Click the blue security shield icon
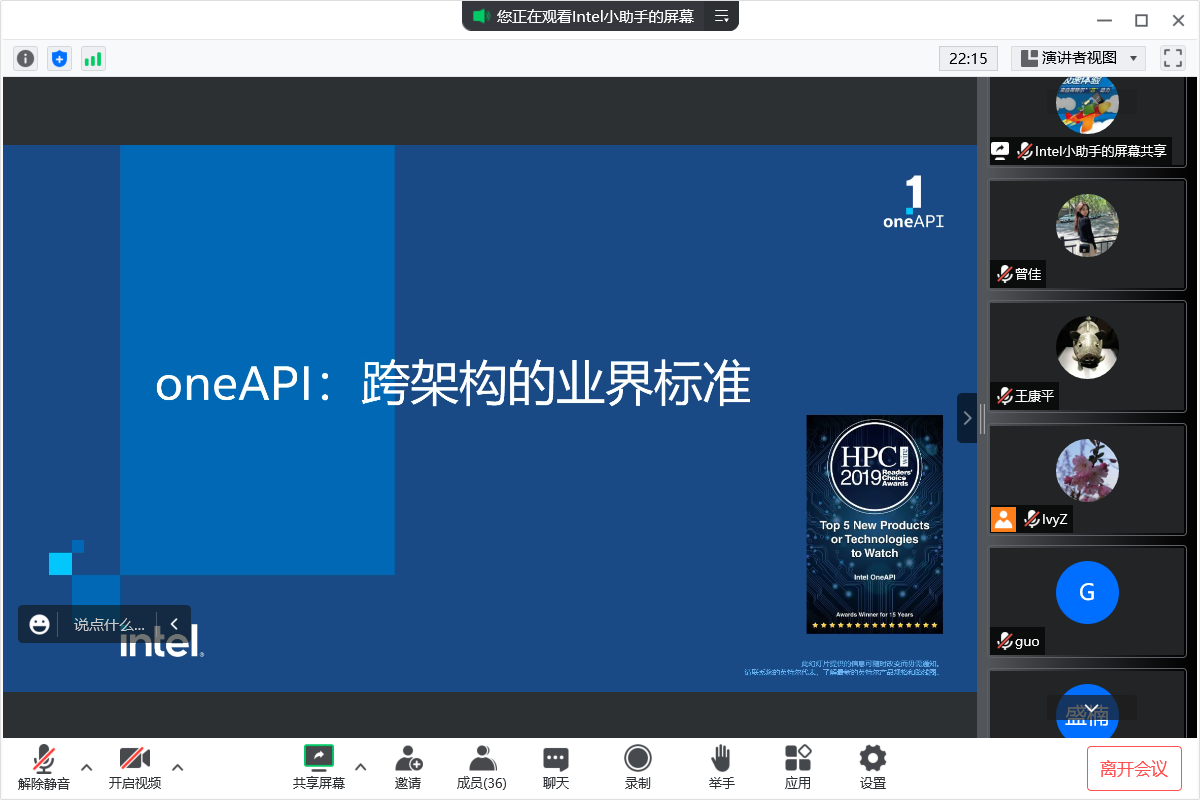Viewport: 1200px width, 800px height. tap(59, 59)
